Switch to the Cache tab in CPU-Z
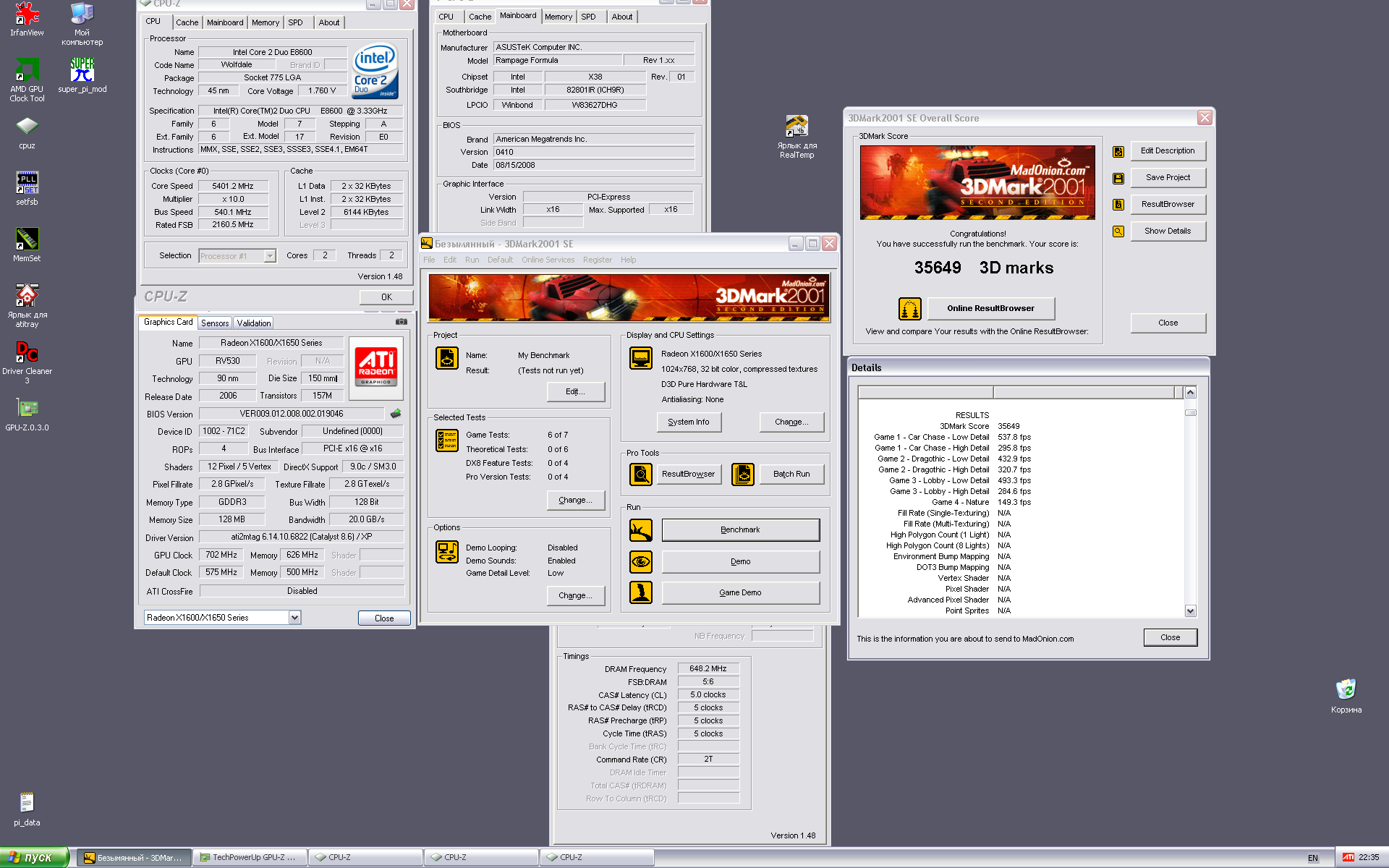 pos(187,22)
